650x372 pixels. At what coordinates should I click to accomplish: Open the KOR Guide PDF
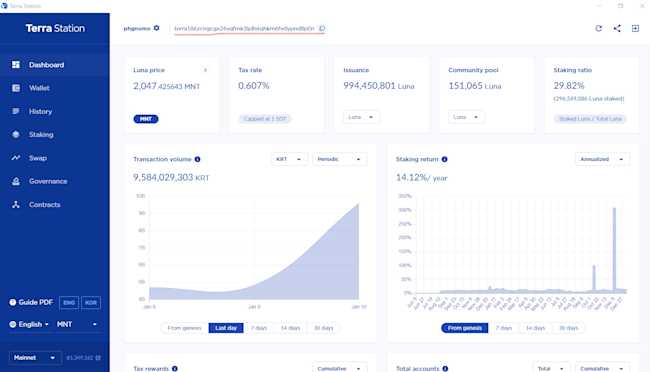[x=91, y=303]
